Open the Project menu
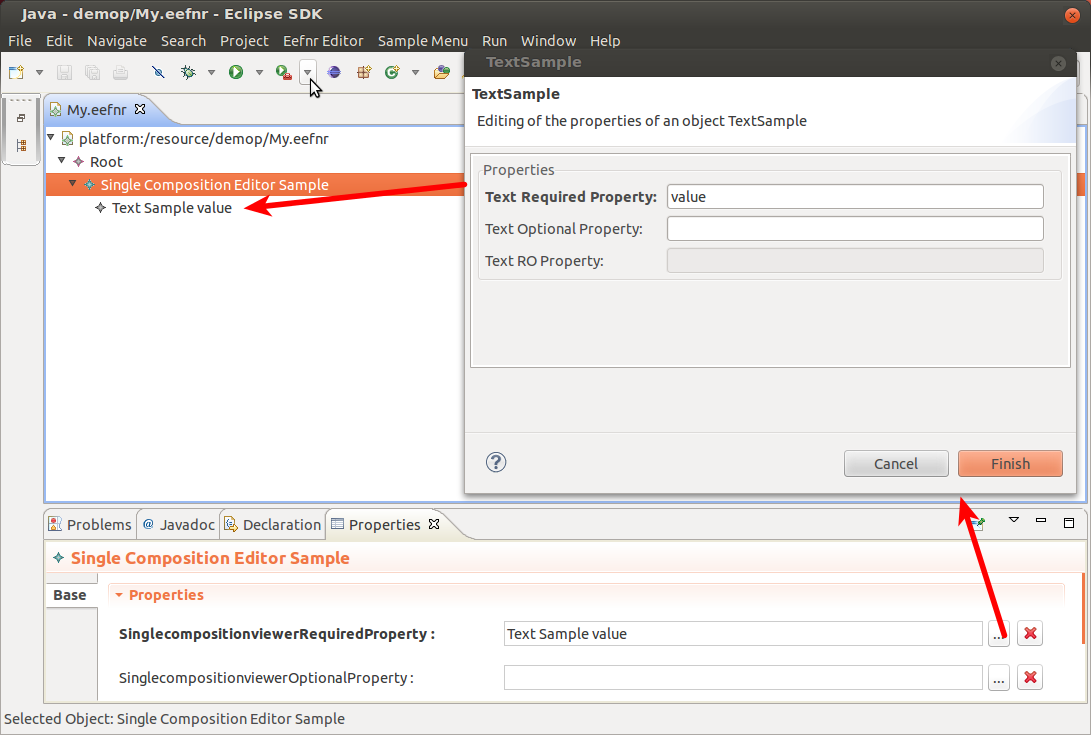Image resolution: width=1091 pixels, height=735 pixels. 244,41
